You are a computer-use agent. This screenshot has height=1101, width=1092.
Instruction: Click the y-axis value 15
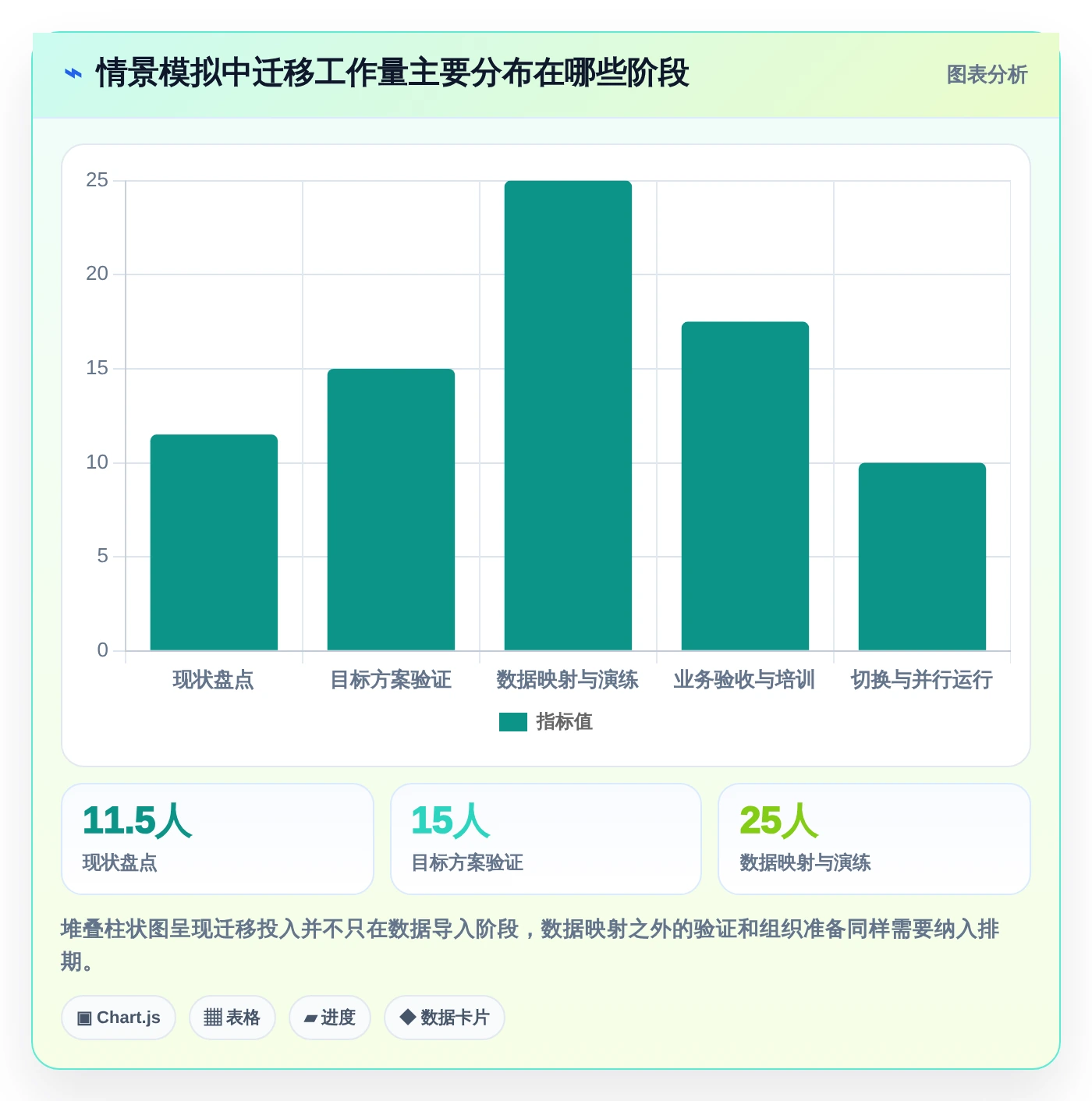point(97,368)
